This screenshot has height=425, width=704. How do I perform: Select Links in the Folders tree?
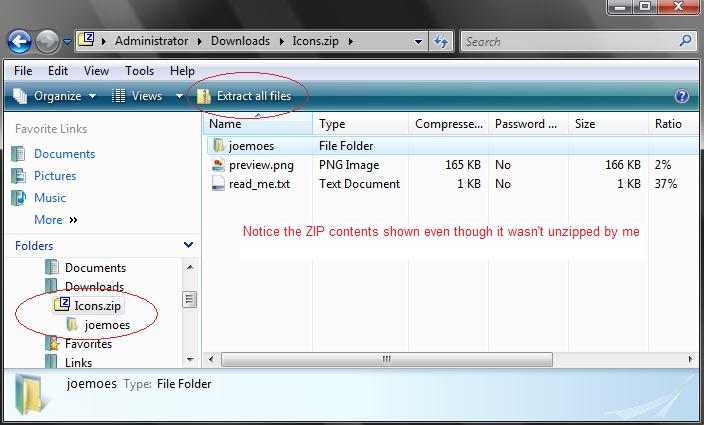click(78, 363)
